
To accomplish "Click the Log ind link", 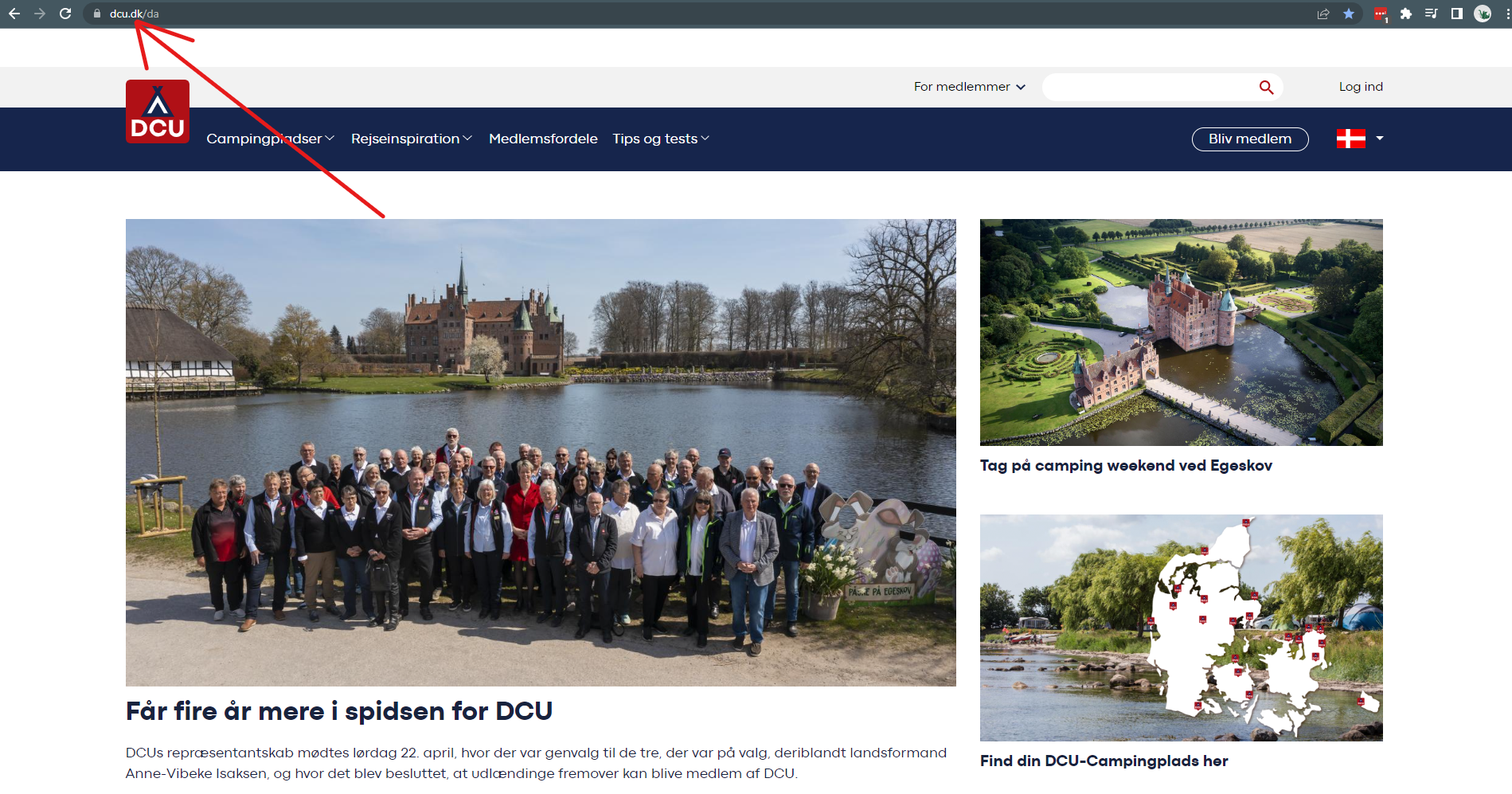I will [x=1360, y=87].
